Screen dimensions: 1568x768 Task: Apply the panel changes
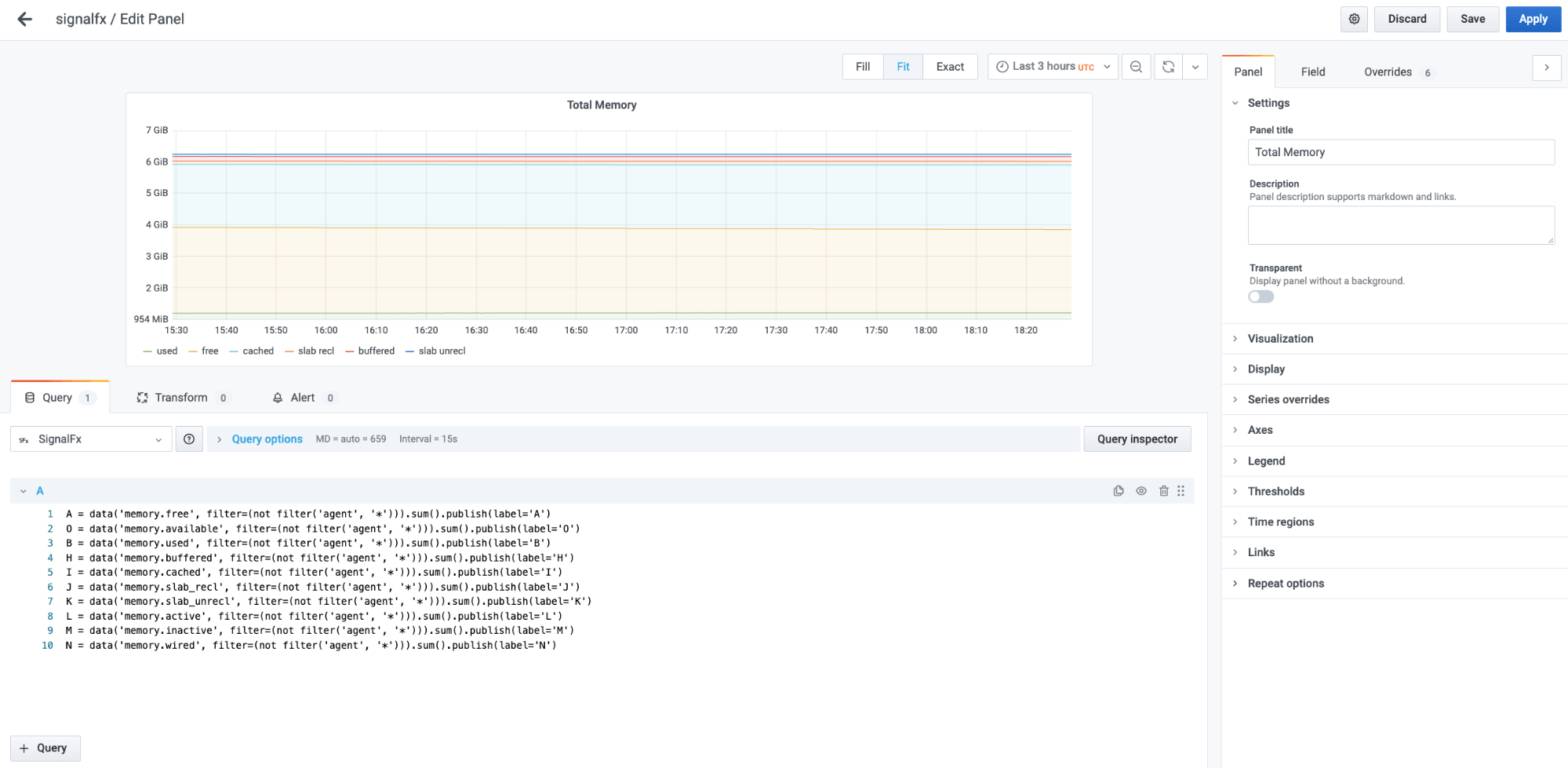coord(1533,19)
